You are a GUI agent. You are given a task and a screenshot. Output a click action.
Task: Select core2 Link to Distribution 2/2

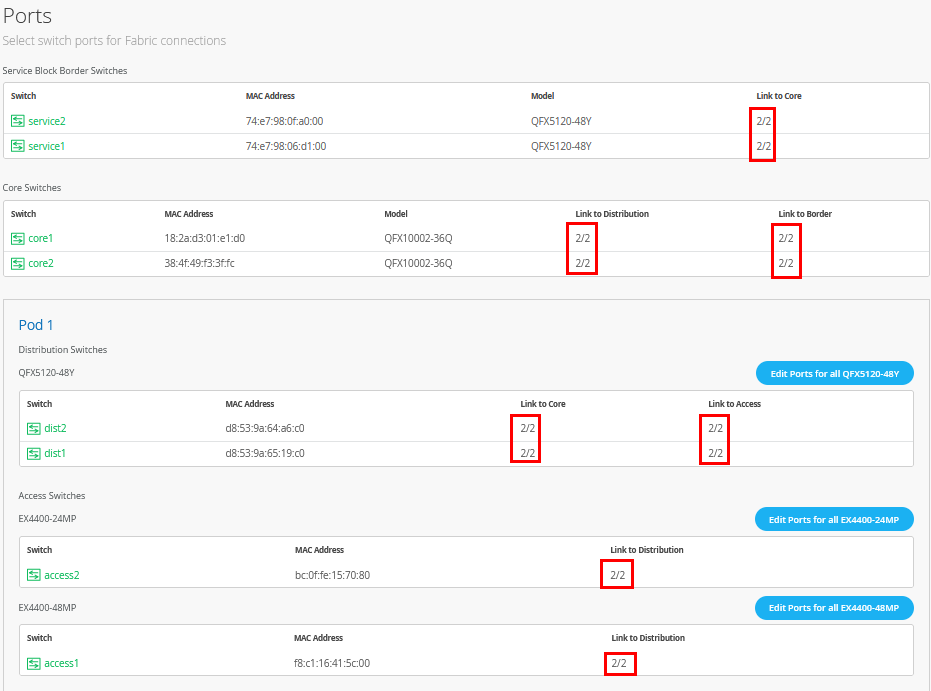tap(582, 263)
